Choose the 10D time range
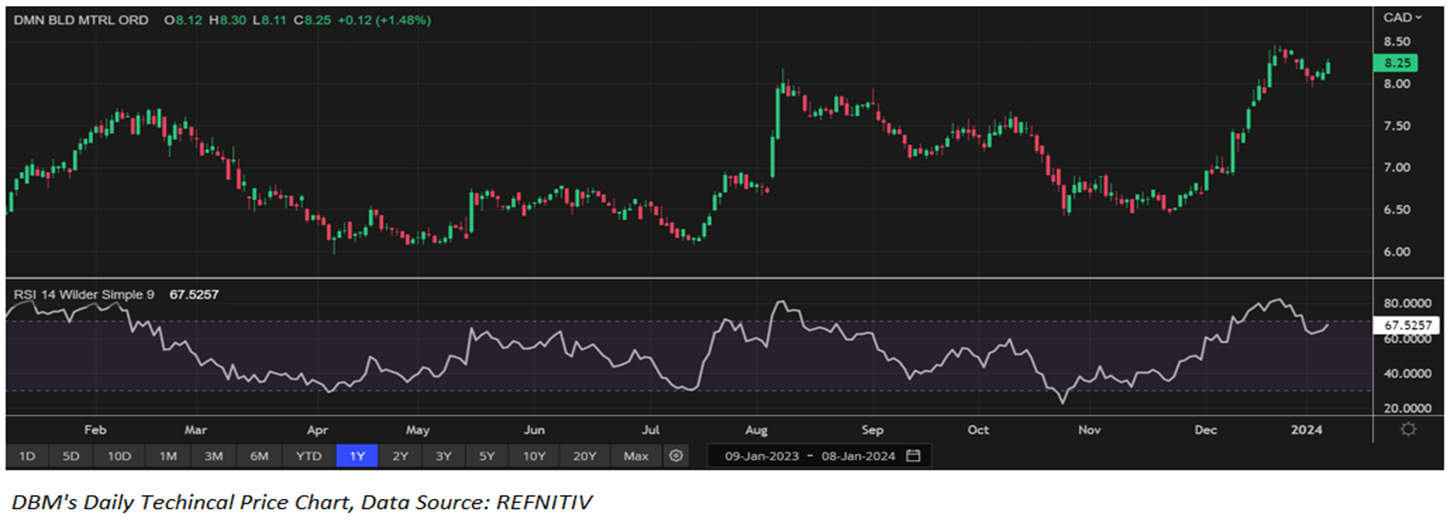This screenshot has width=1454, height=523. click(119, 456)
